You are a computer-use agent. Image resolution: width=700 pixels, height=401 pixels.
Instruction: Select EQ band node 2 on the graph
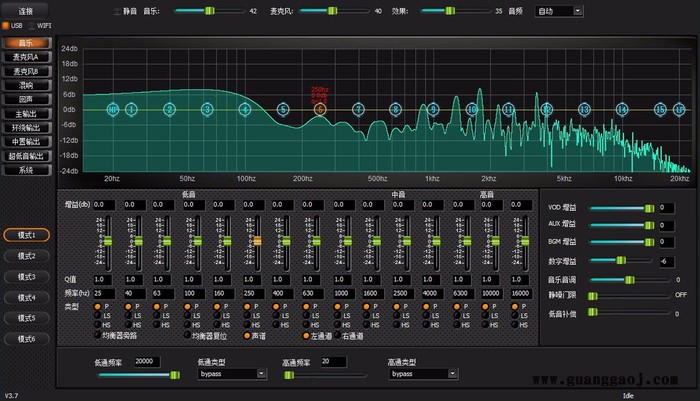(x=169, y=109)
